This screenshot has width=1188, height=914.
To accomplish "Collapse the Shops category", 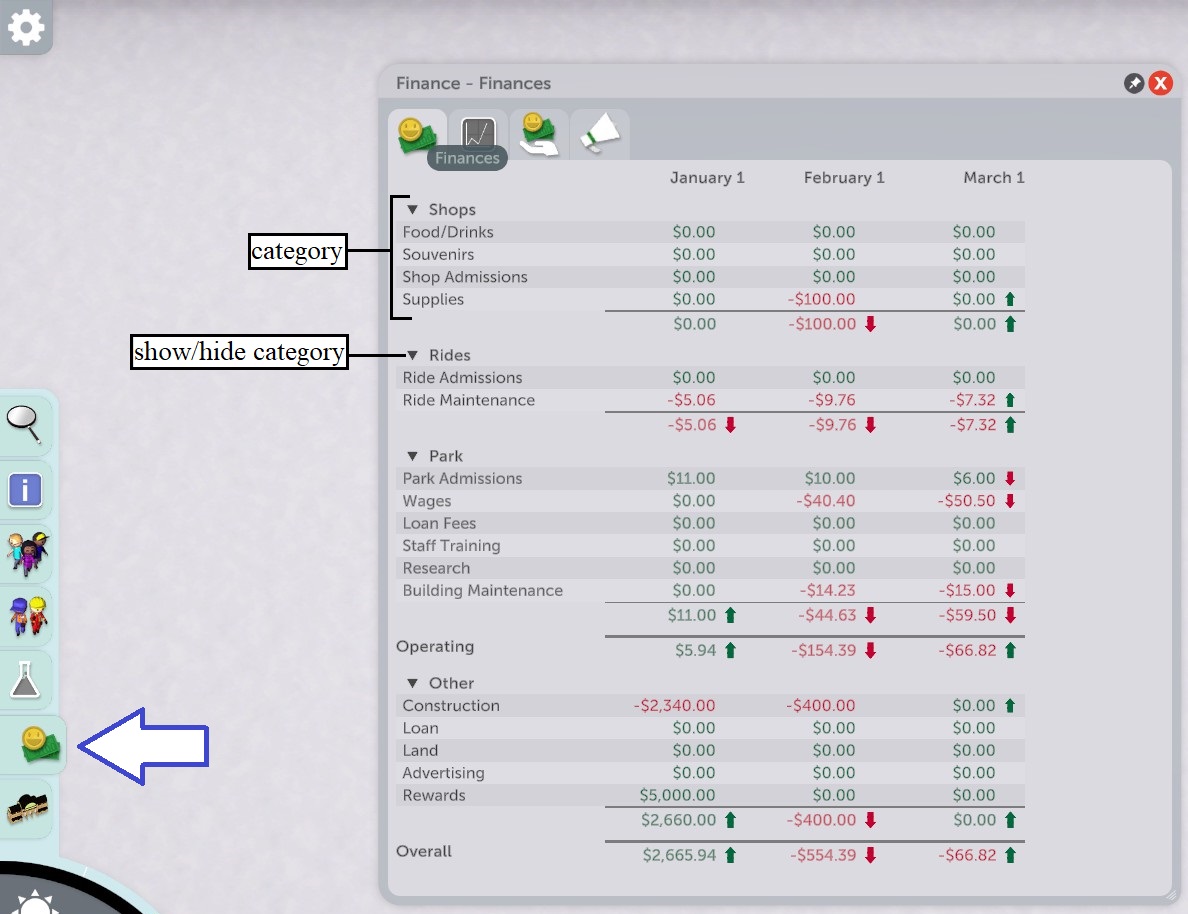I will (413, 209).
